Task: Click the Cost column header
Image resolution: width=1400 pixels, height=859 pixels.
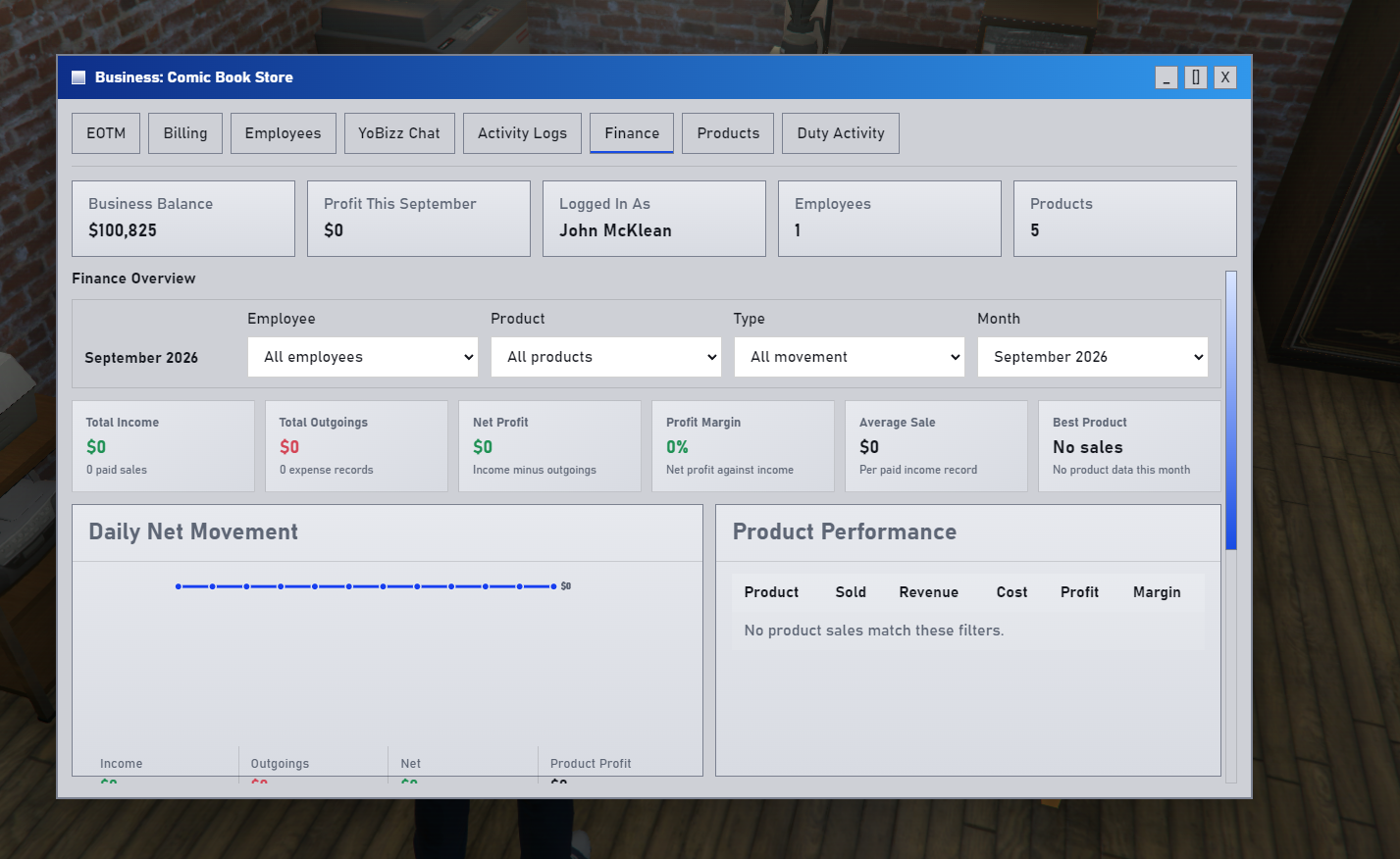Action: (1011, 592)
